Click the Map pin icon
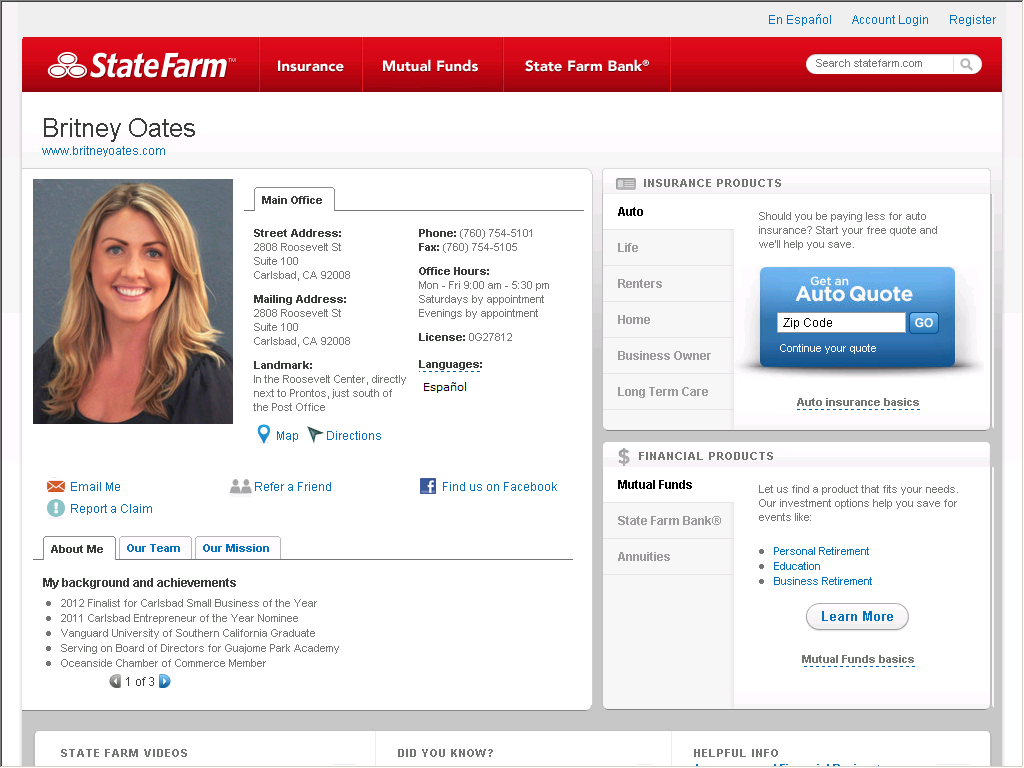The image size is (1024, 768). tap(263, 434)
